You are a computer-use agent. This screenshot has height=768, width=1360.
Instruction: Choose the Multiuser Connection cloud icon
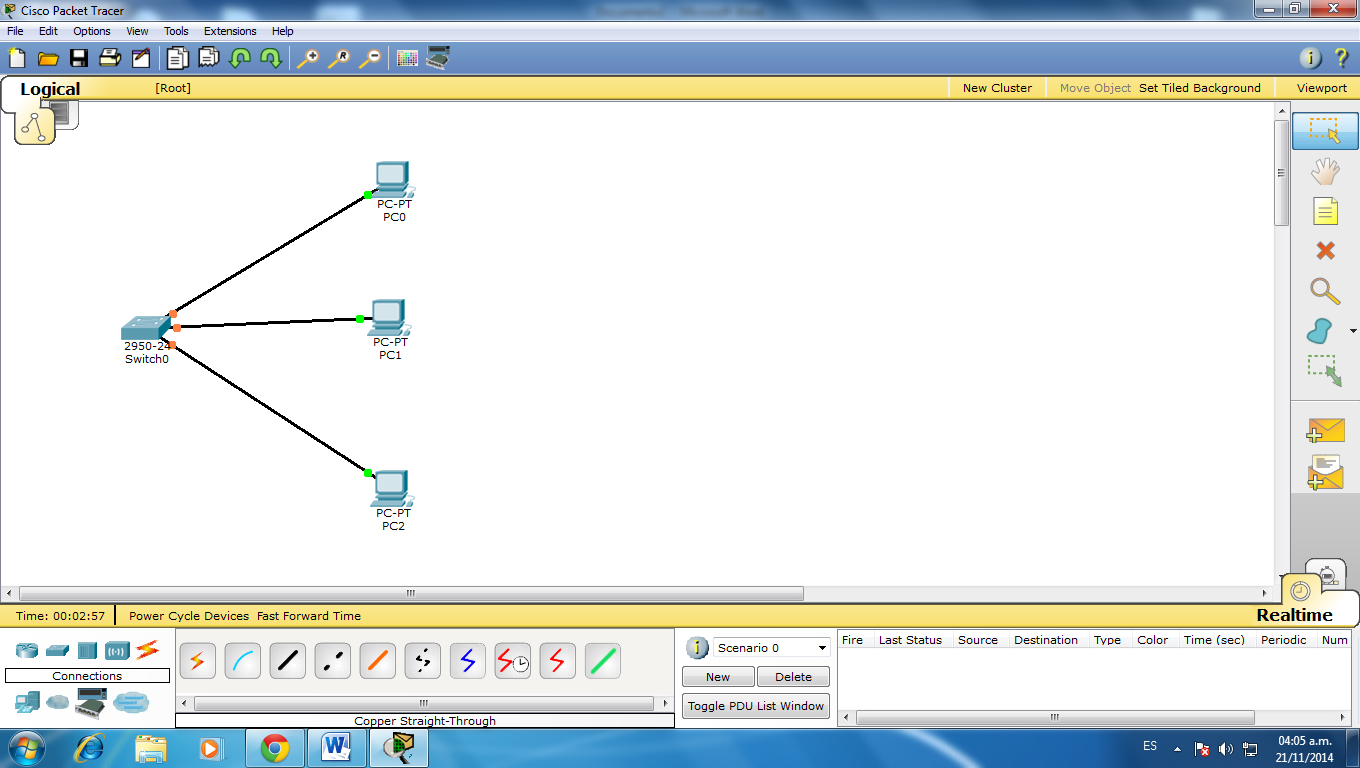[x=131, y=703]
